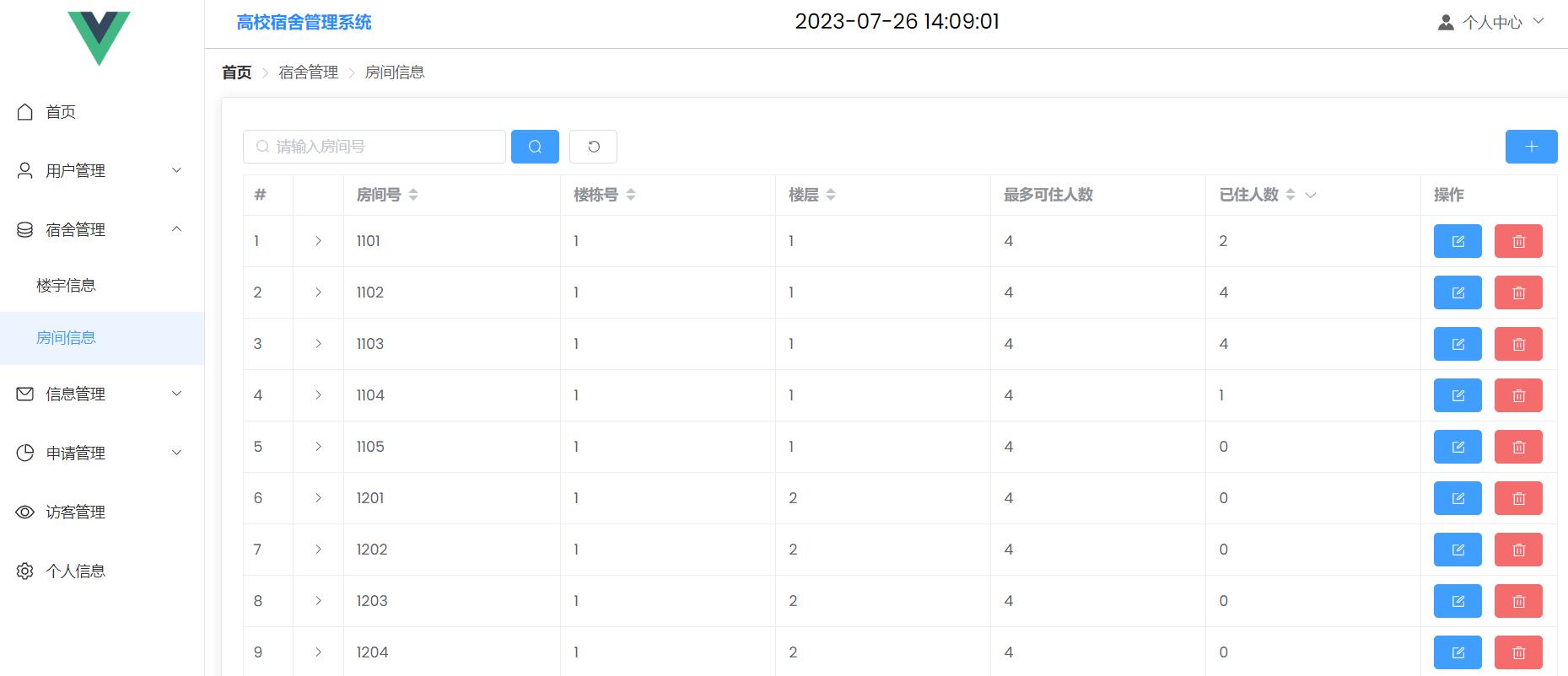Edit room 1203 row
1568x676 pixels.
tap(1458, 601)
